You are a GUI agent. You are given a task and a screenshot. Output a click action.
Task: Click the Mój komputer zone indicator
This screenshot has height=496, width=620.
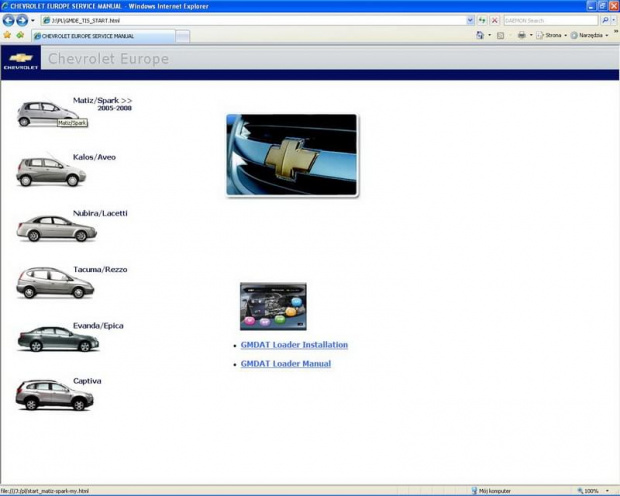(491, 491)
